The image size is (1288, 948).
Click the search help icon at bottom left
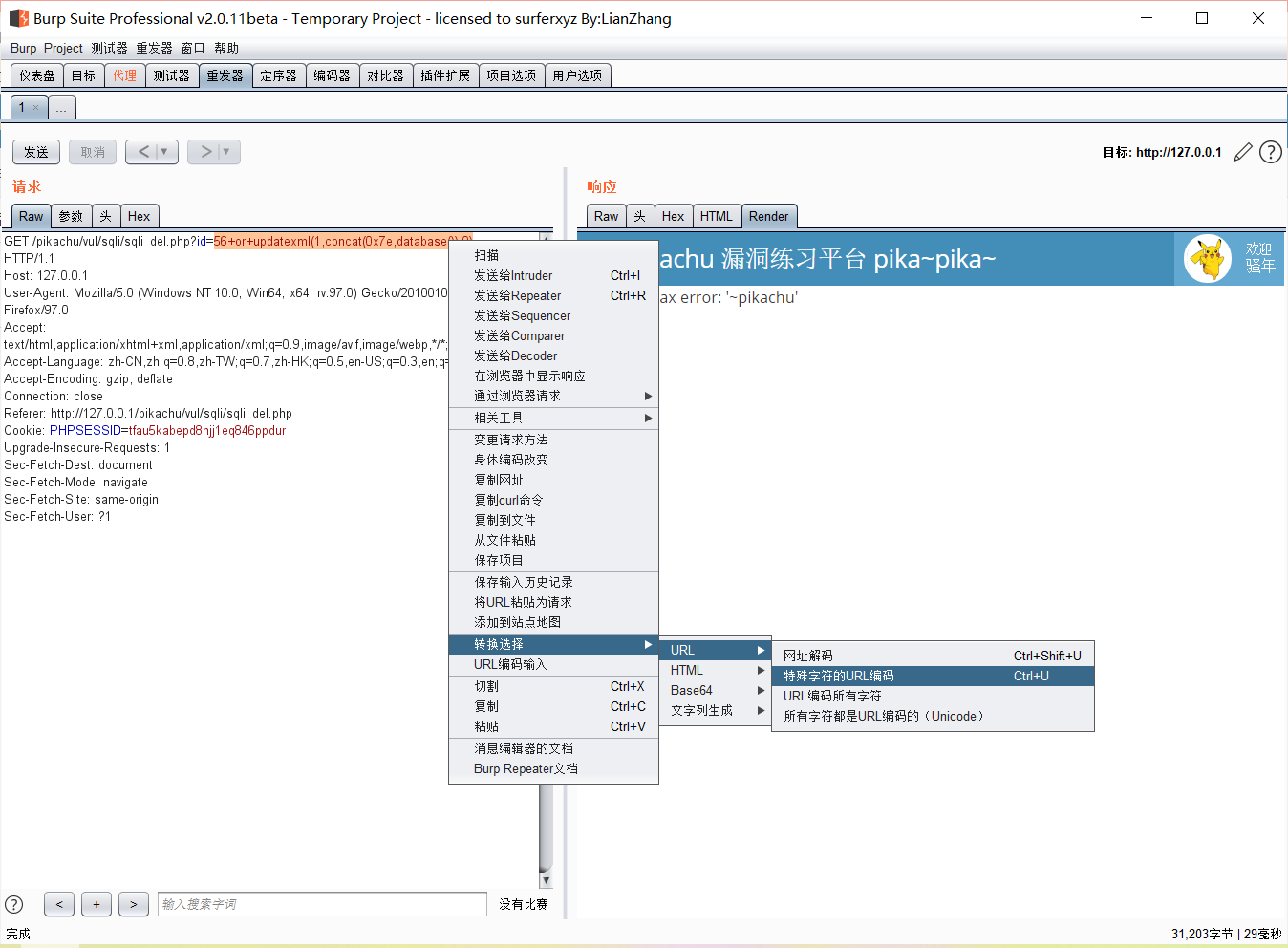[x=14, y=904]
